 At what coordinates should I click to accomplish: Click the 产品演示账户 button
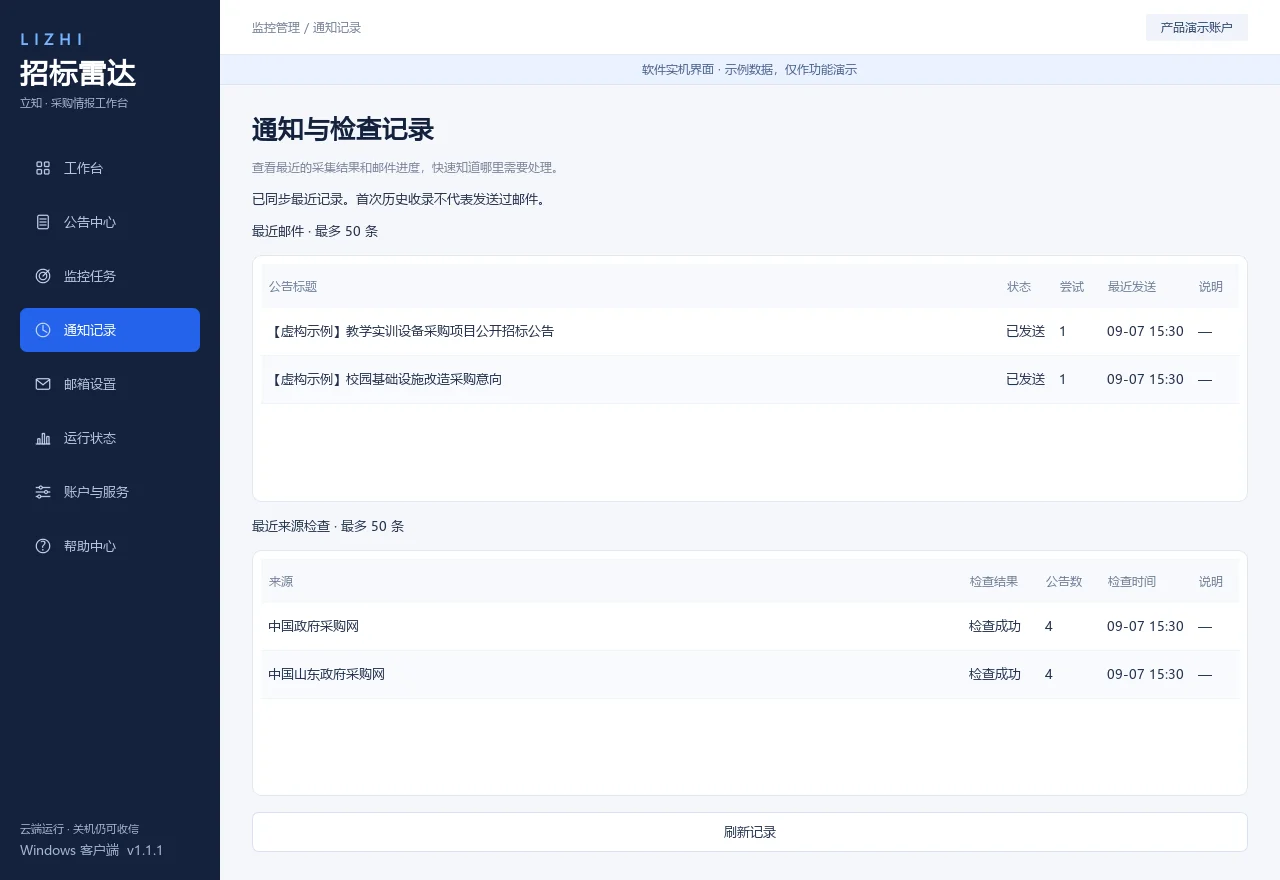coord(1197,28)
